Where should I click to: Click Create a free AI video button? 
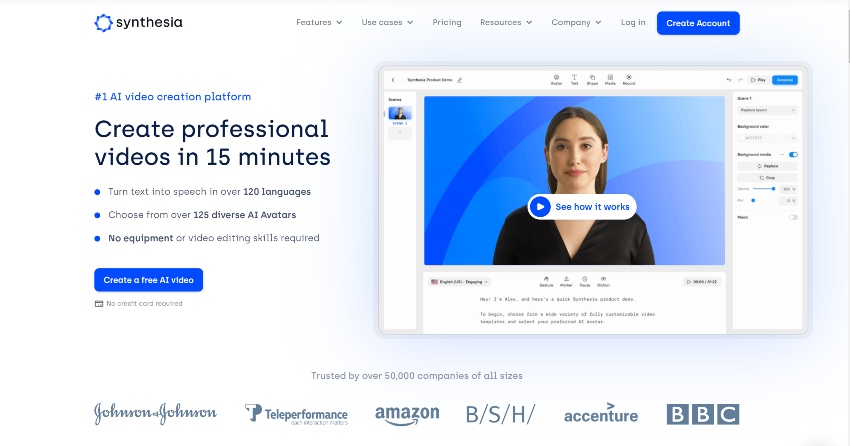pyautogui.click(x=149, y=280)
